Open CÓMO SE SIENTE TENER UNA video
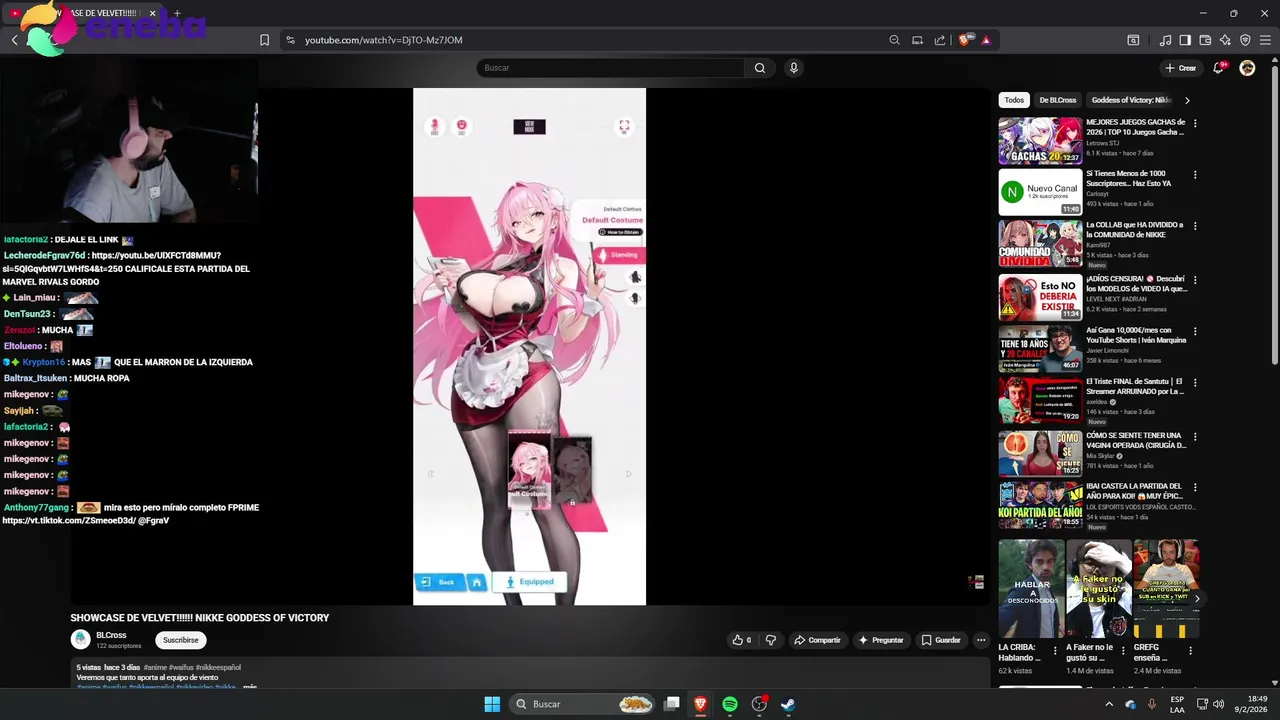 pos(1136,441)
